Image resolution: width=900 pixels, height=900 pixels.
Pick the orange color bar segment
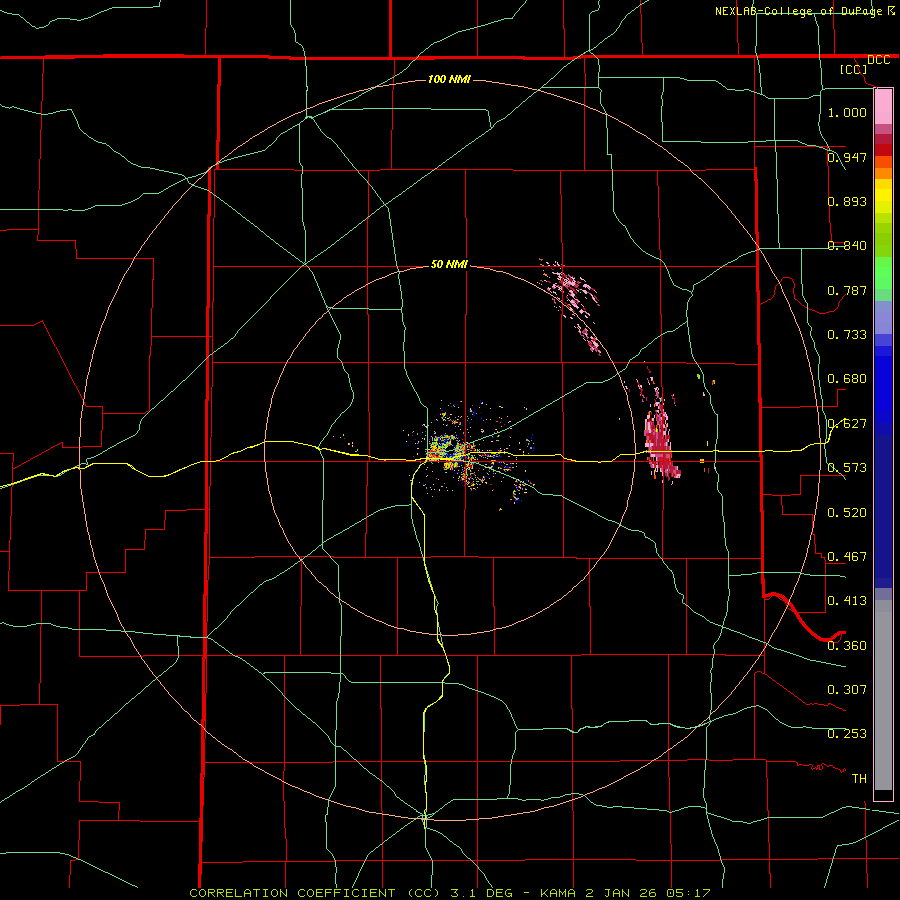(883, 173)
